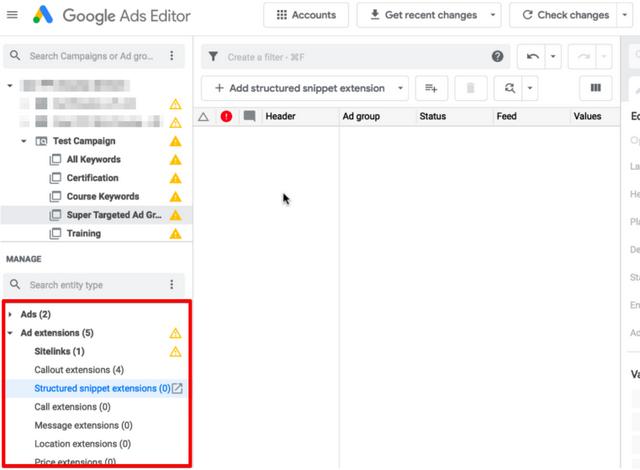Open structured snippets in new window icon
This screenshot has width=640, height=470.
(177, 388)
